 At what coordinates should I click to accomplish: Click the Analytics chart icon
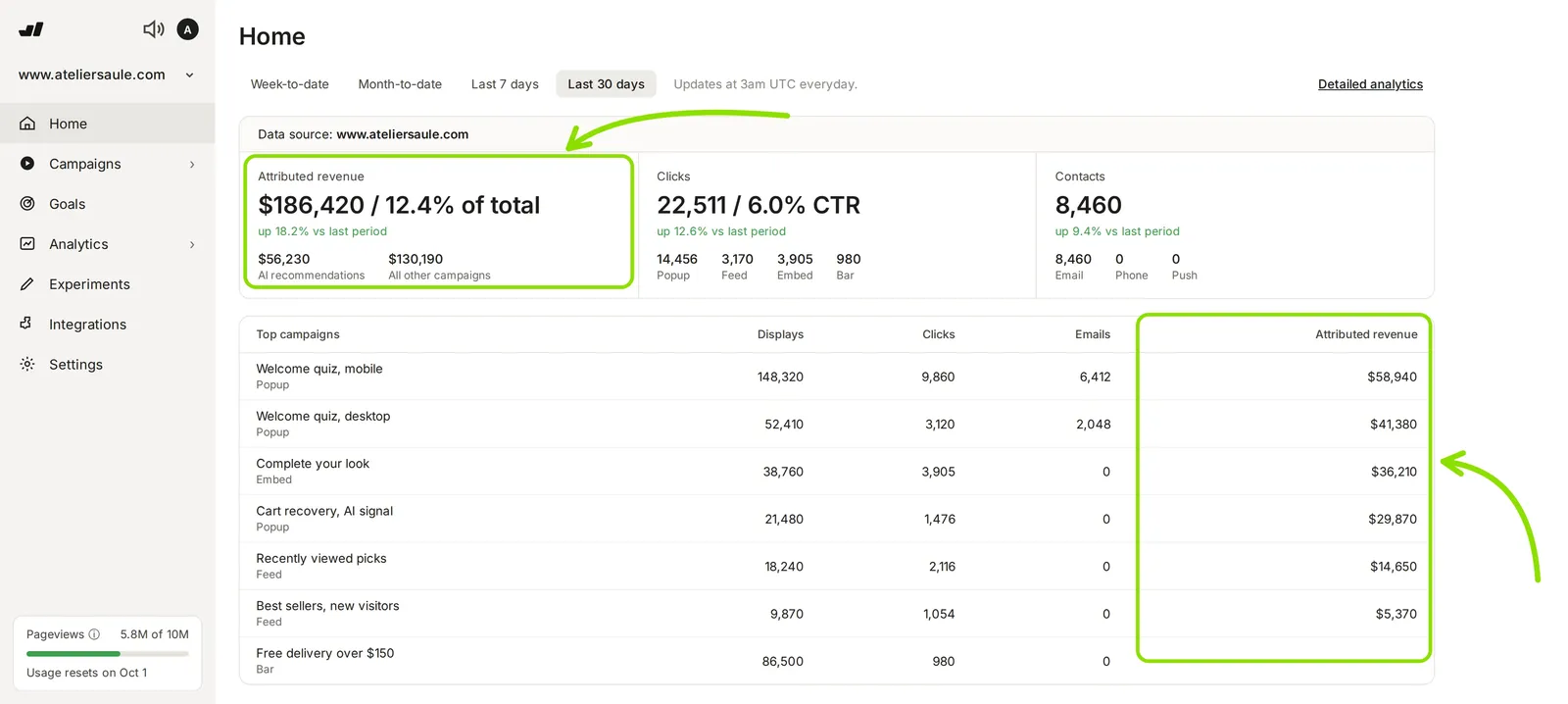pos(27,244)
